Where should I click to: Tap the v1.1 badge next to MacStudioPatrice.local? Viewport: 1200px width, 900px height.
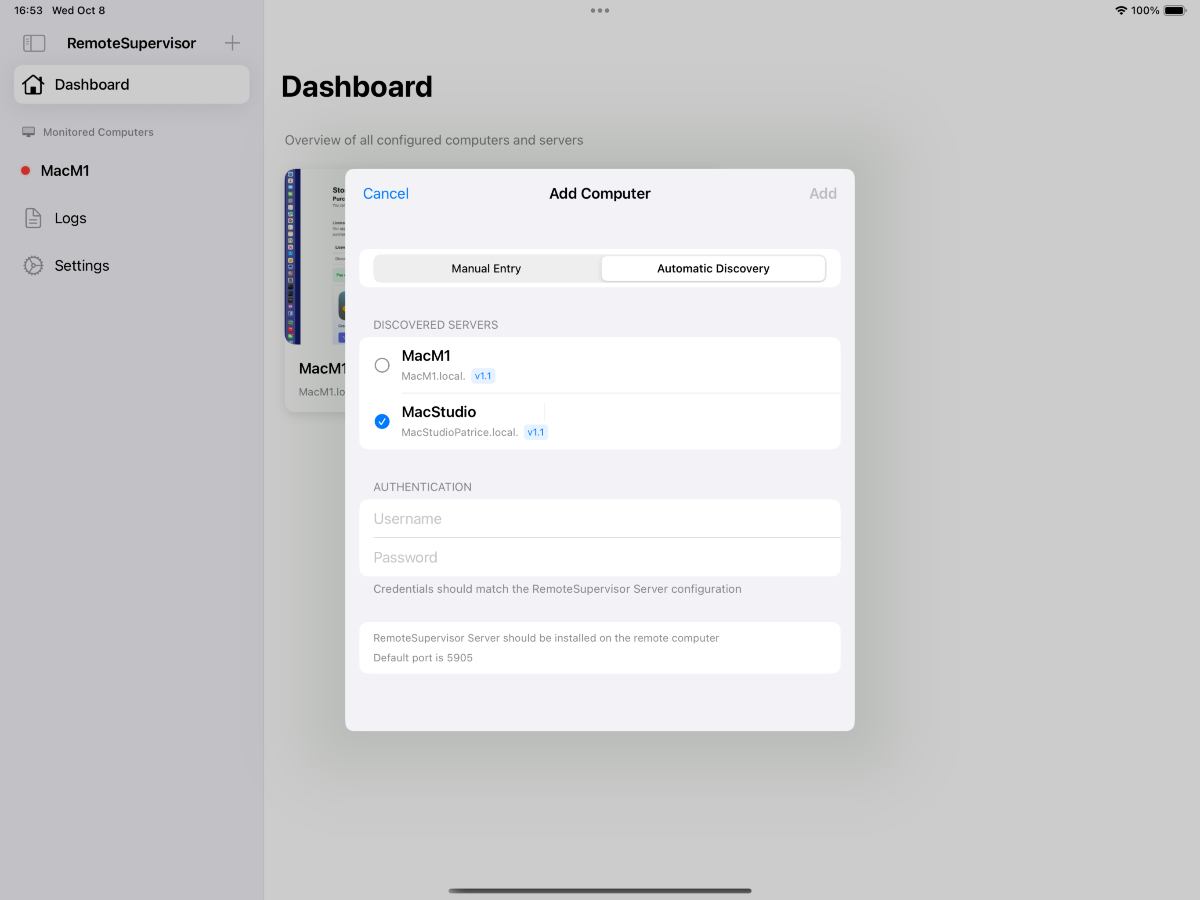click(536, 433)
